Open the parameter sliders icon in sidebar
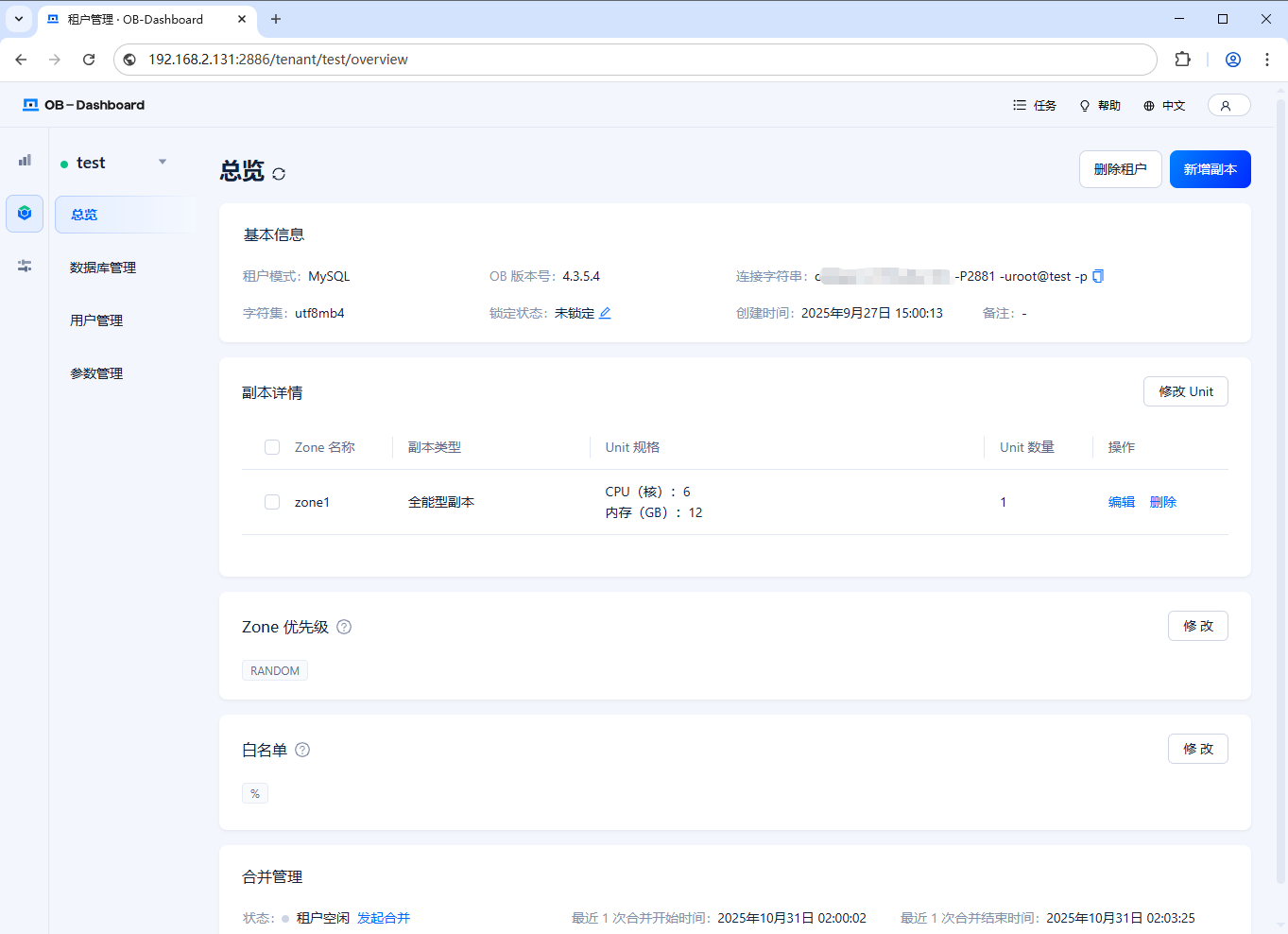 (25, 266)
